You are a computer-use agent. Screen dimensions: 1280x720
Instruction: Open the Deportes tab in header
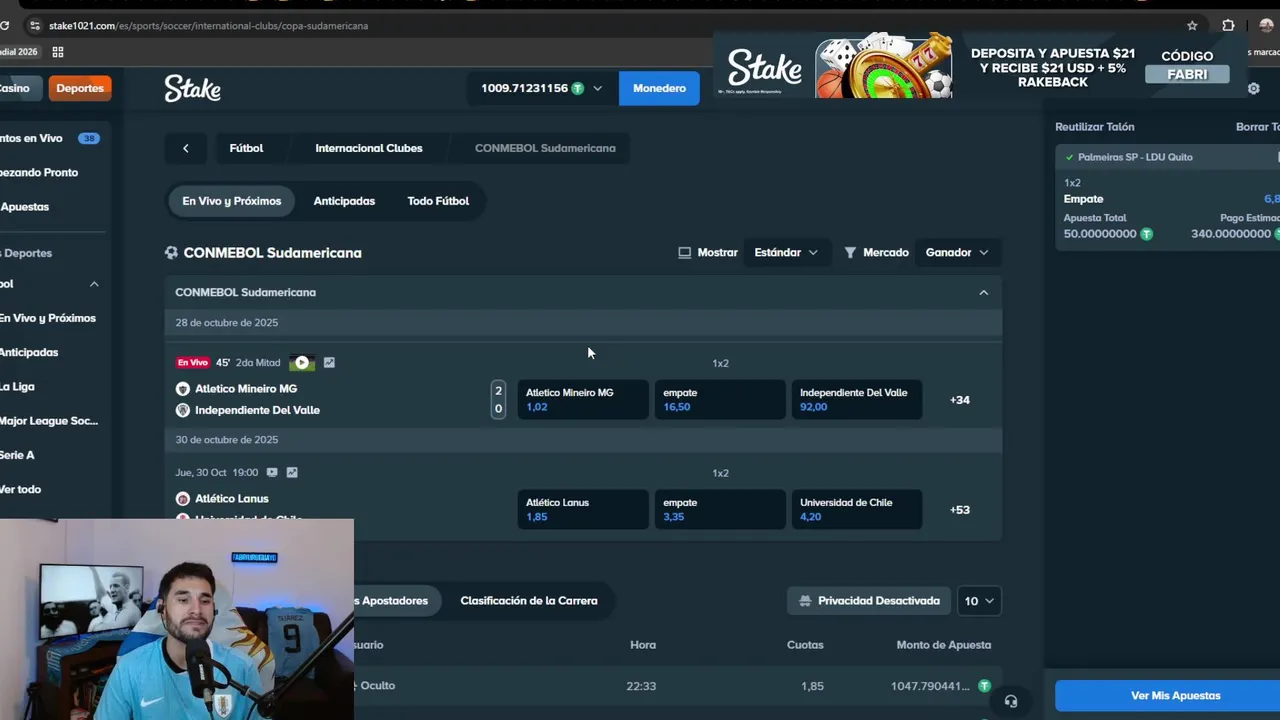click(x=79, y=88)
